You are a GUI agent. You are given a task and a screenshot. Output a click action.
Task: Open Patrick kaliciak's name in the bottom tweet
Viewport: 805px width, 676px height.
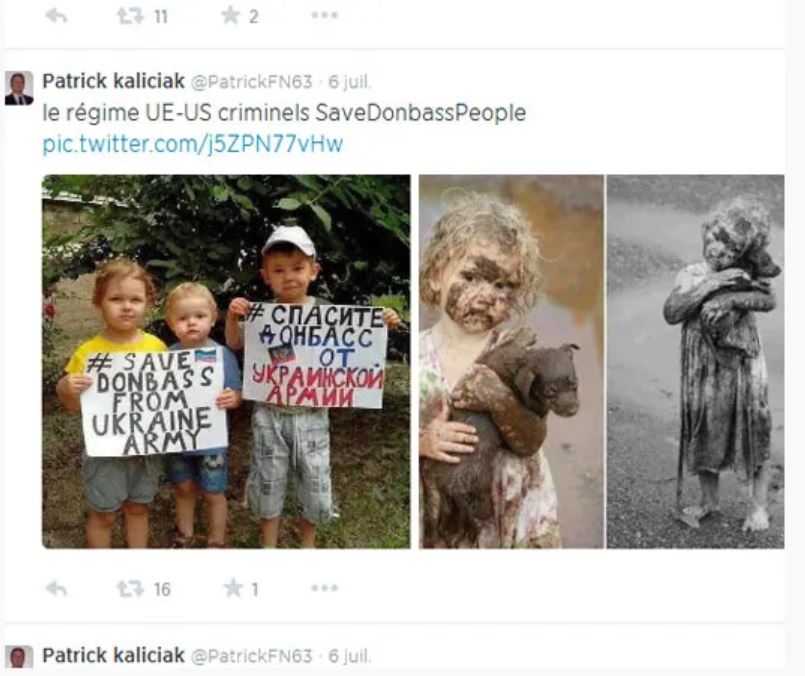pos(113,655)
